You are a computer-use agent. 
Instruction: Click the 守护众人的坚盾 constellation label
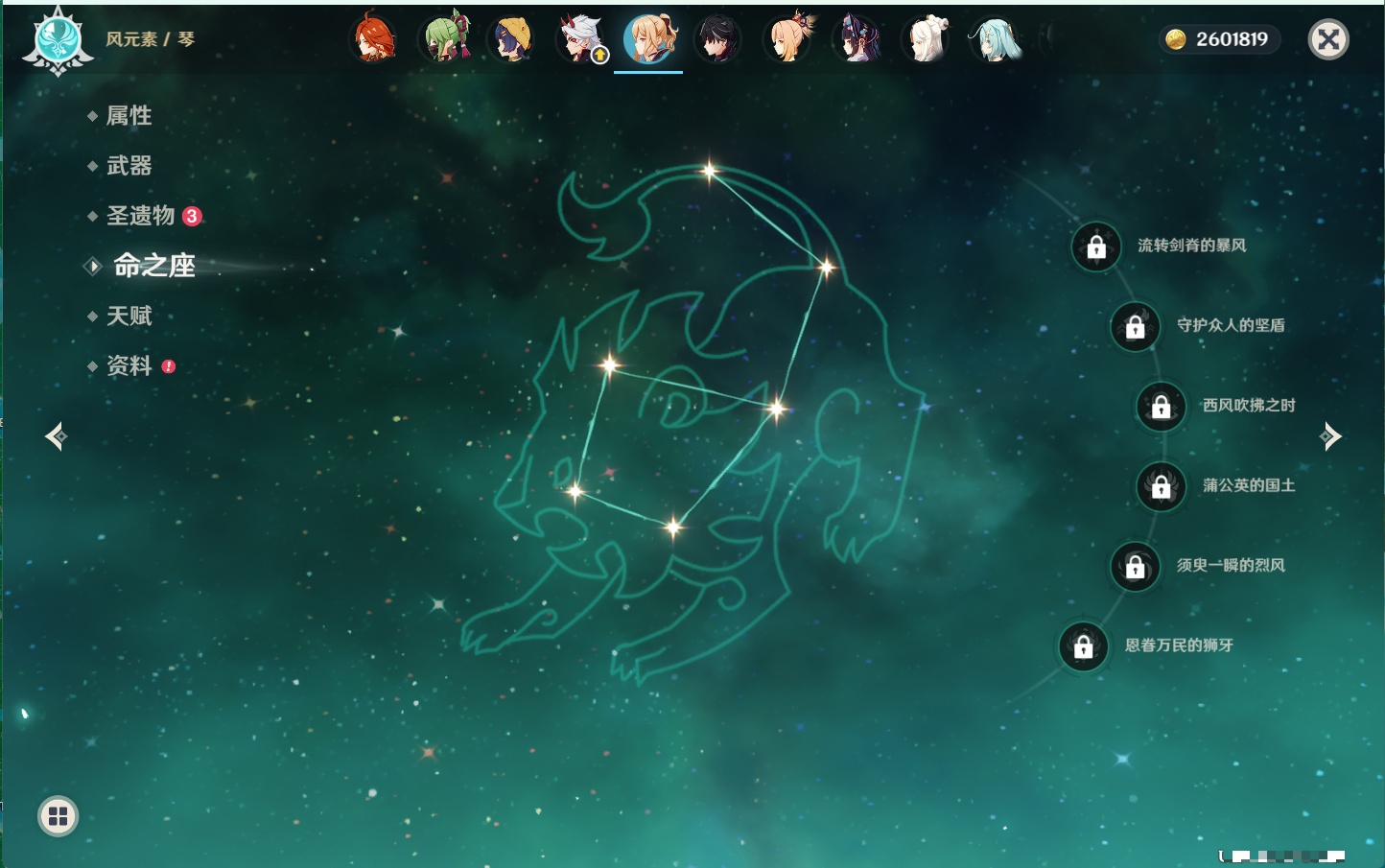[1231, 325]
